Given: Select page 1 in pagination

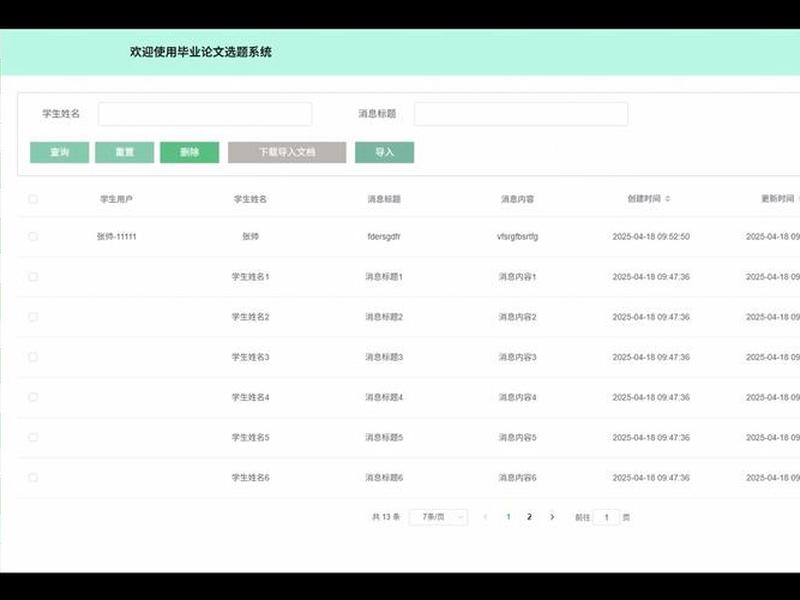Looking at the screenshot, I should point(508,517).
